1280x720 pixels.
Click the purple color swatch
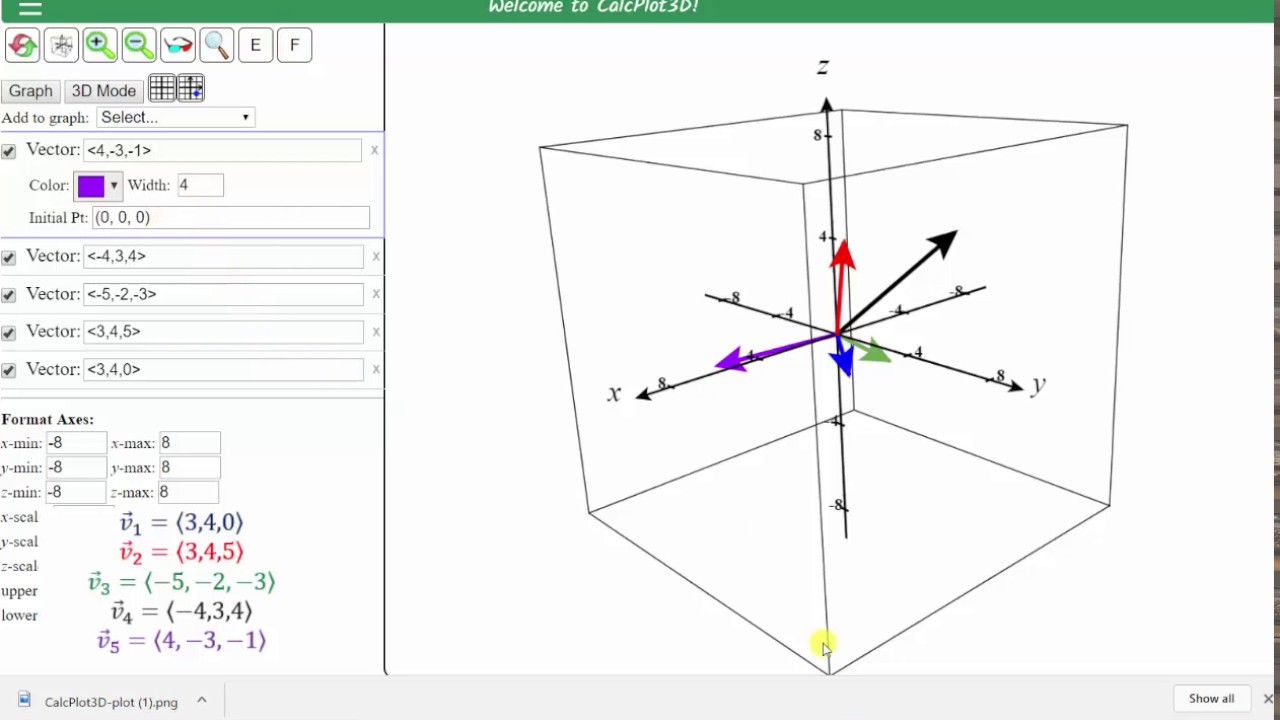pos(90,185)
